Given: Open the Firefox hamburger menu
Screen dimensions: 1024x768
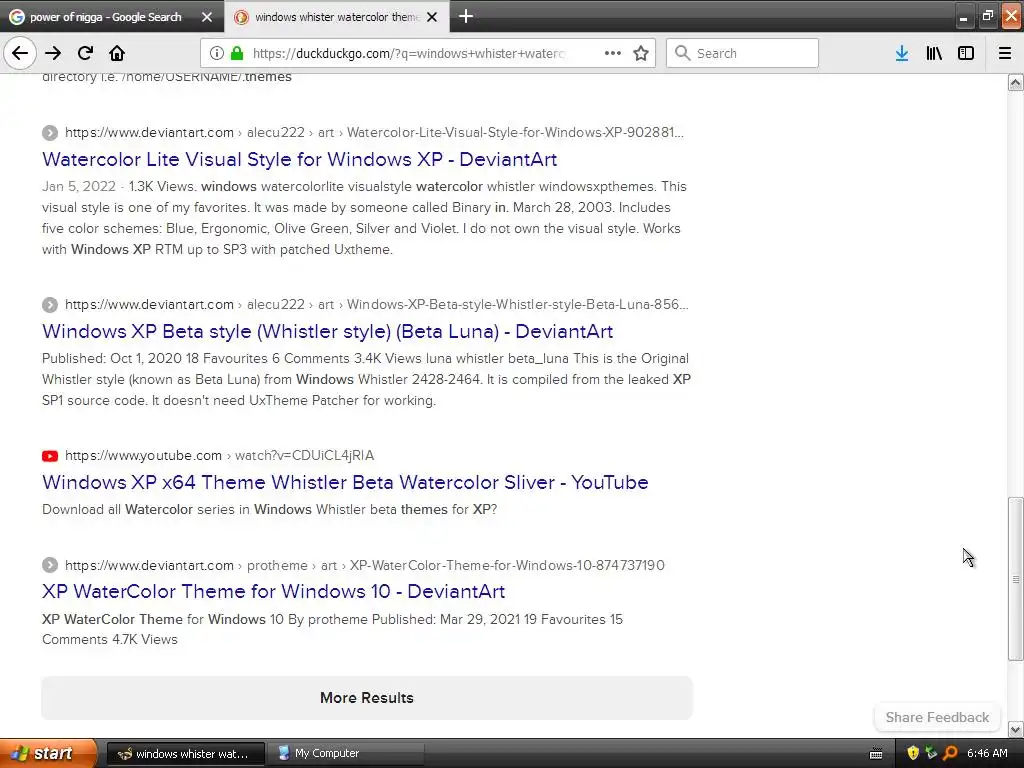Looking at the screenshot, I should (1005, 53).
